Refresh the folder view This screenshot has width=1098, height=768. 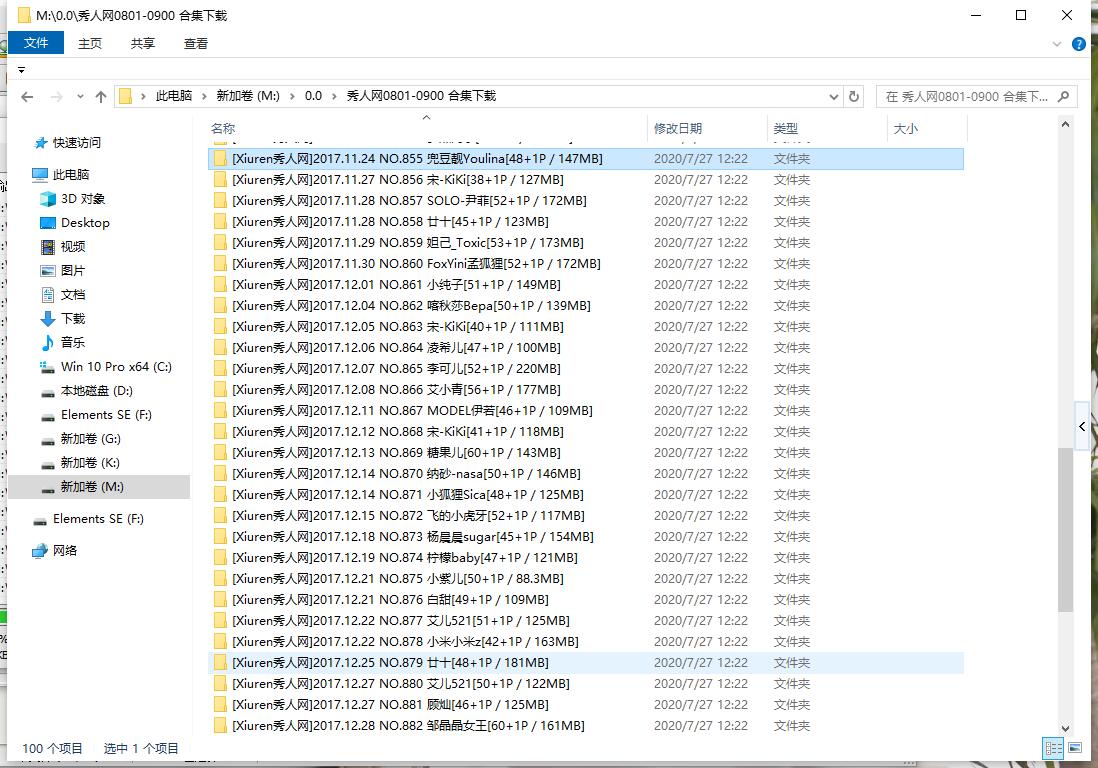click(854, 97)
